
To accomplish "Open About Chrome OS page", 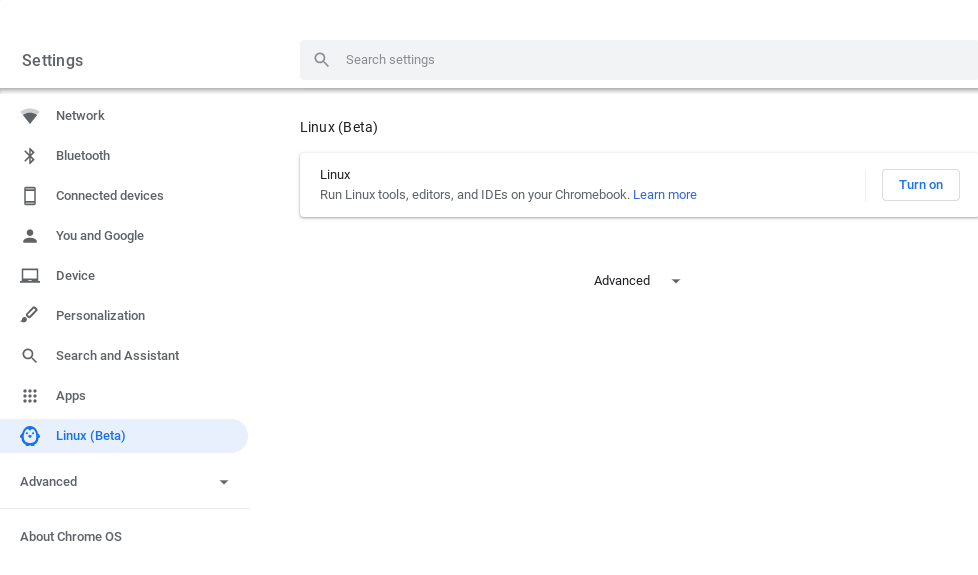I will (x=70, y=536).
